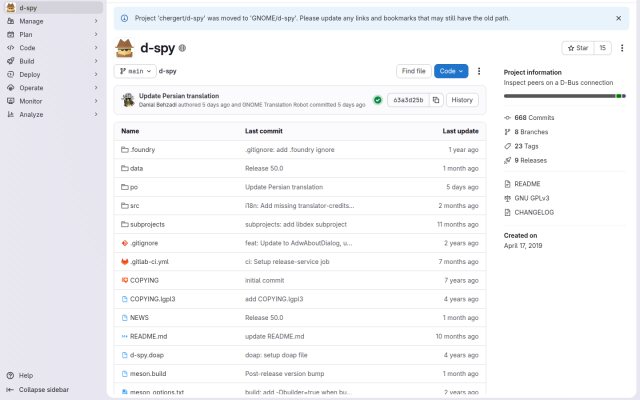Open the commit History button

click(462, 100)
